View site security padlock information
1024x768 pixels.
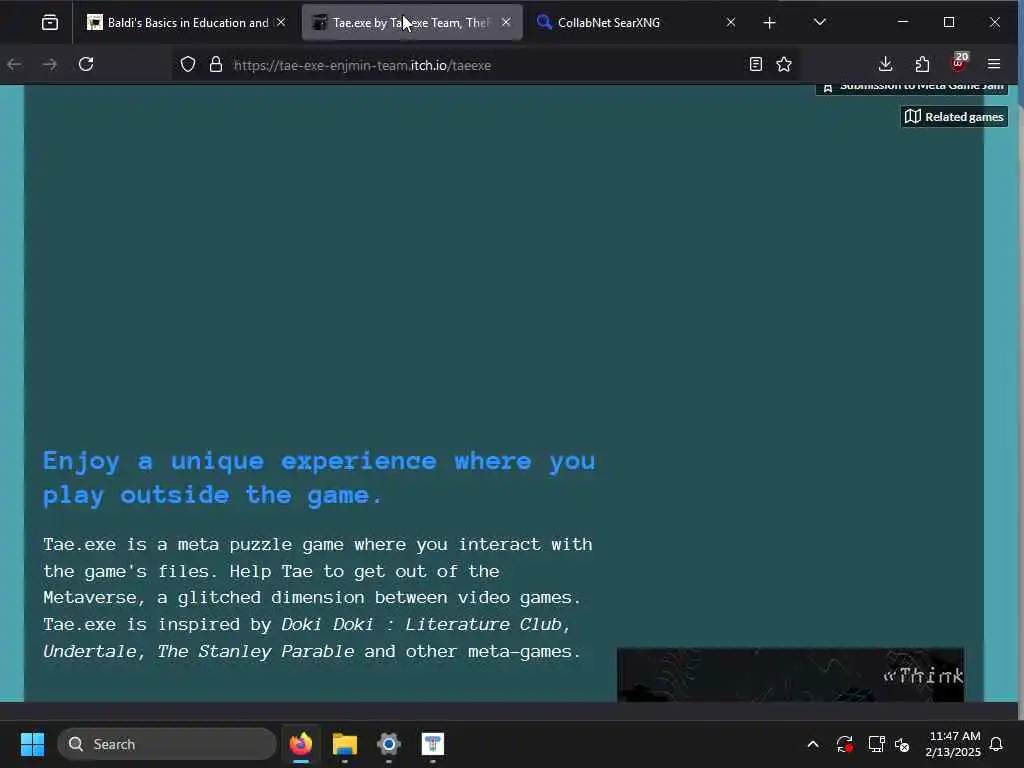(x=216, y=65)
